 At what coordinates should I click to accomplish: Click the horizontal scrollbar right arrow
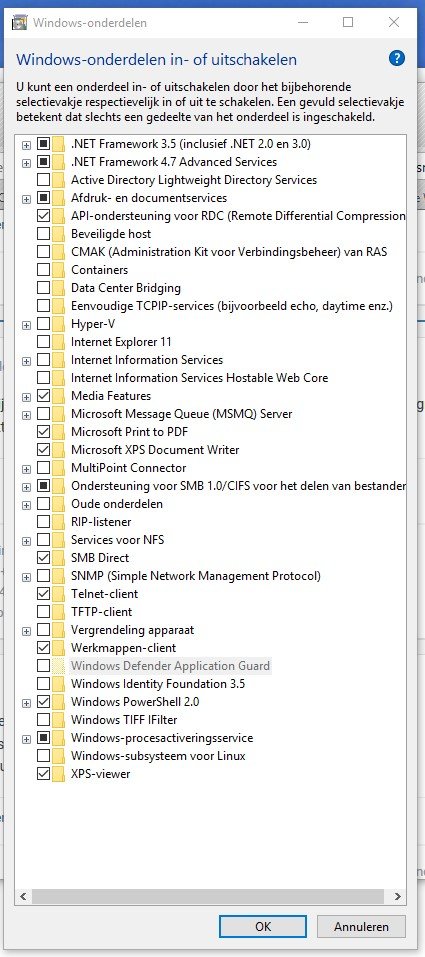point(398,897)
